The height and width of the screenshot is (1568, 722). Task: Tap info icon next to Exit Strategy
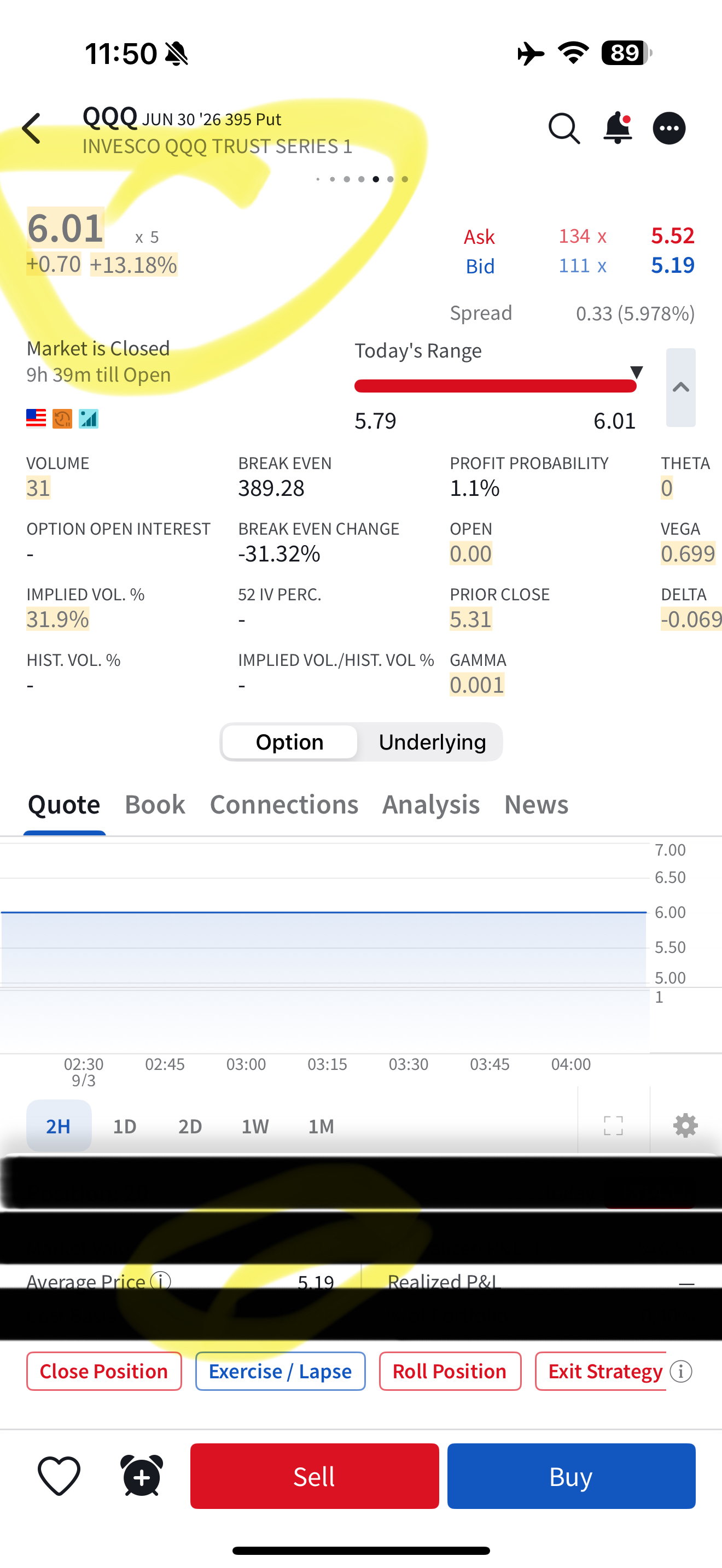(x=681, y=1371)
